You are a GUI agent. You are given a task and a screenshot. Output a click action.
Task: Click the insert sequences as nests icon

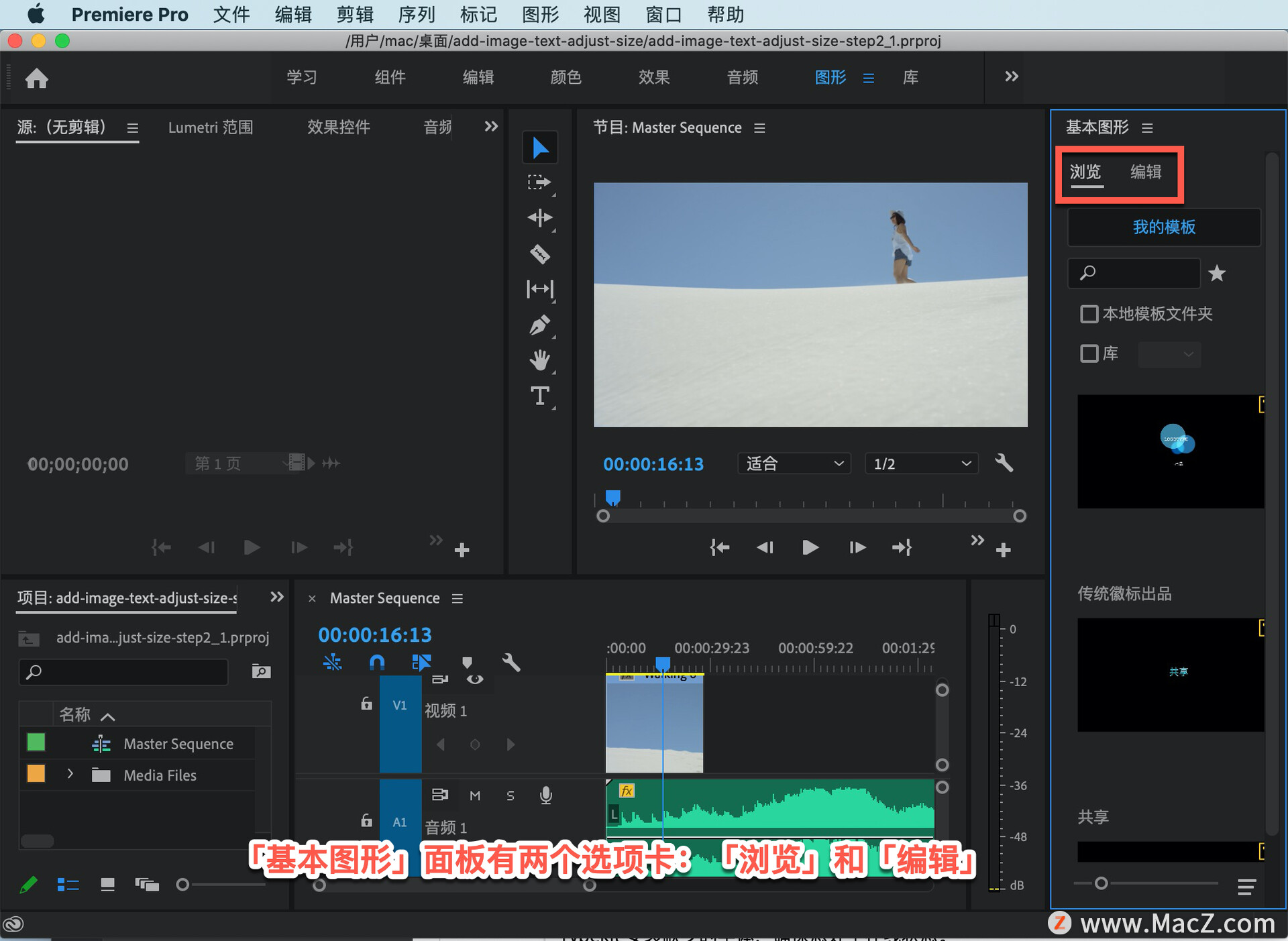[x=332, y=663]
